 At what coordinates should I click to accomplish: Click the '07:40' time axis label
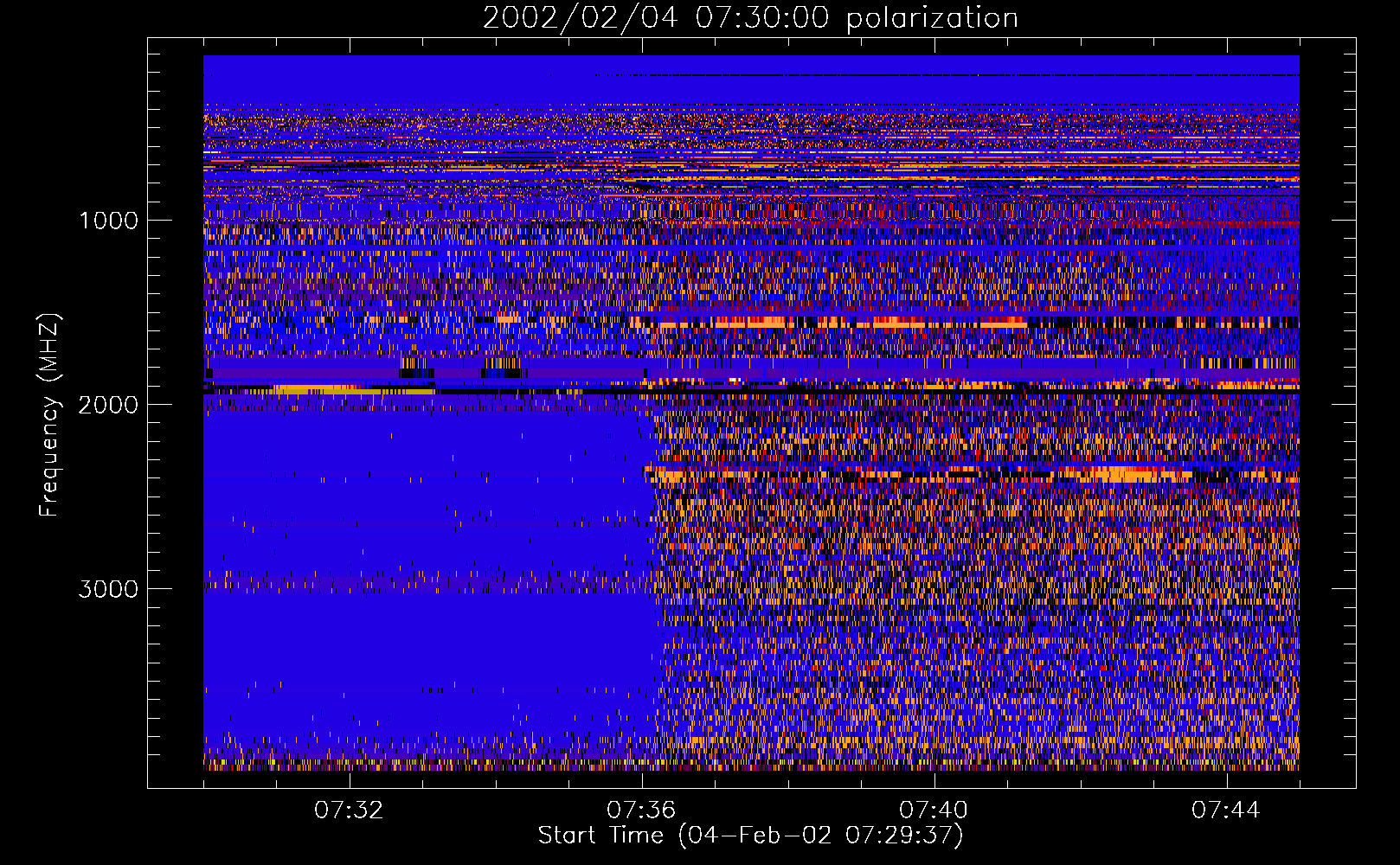(934, 811)
